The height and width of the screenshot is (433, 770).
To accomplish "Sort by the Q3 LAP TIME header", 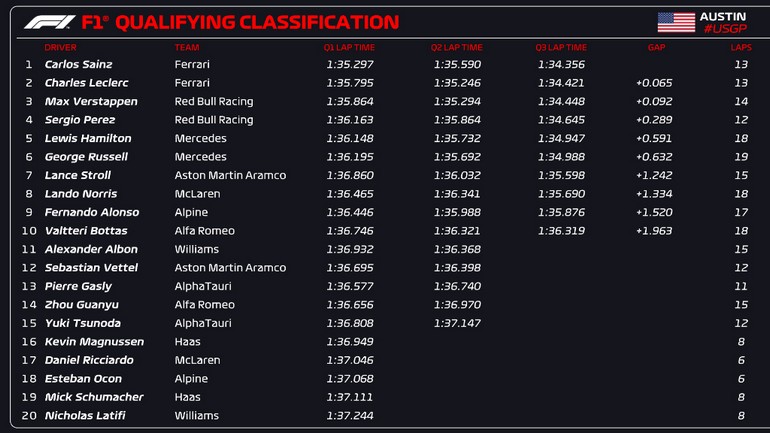I will [561, 47].
